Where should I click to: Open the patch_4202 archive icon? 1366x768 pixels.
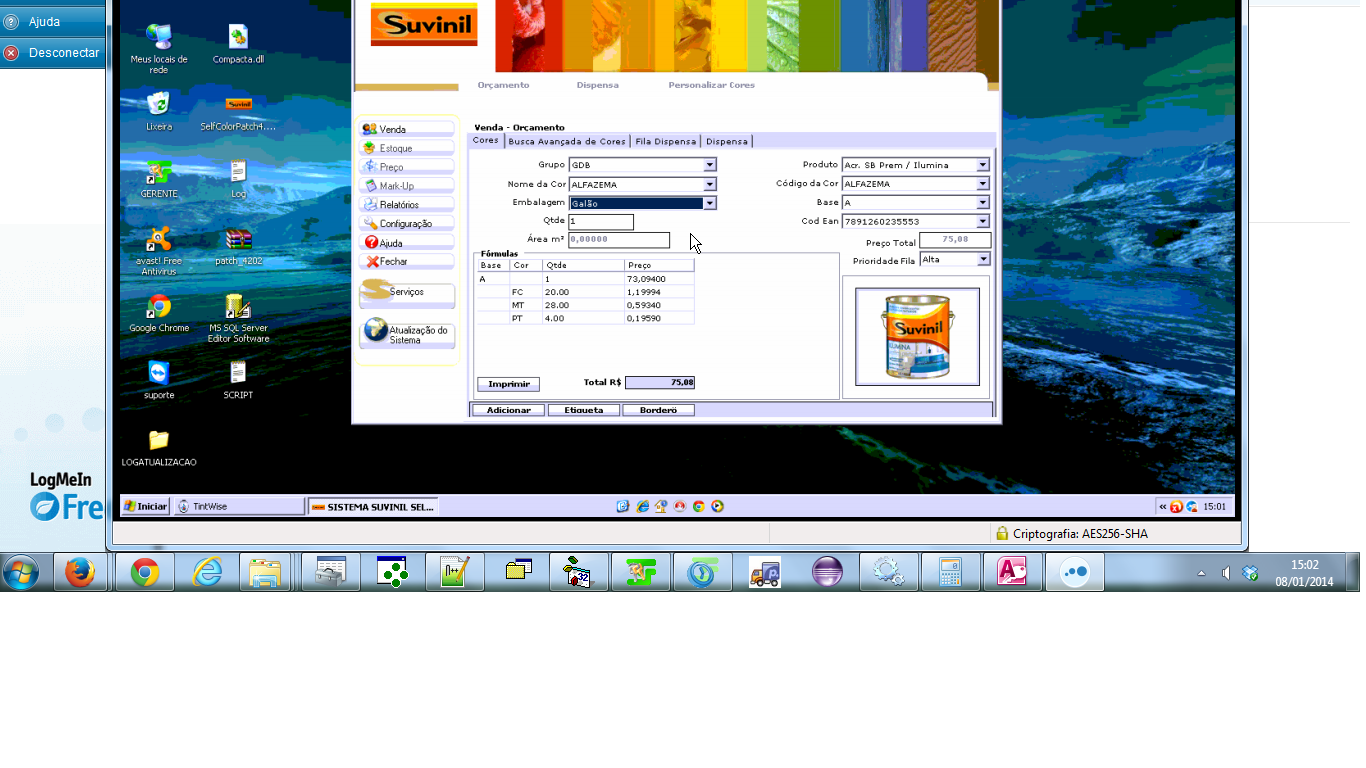pyautogui.click(x=238, y=247)
